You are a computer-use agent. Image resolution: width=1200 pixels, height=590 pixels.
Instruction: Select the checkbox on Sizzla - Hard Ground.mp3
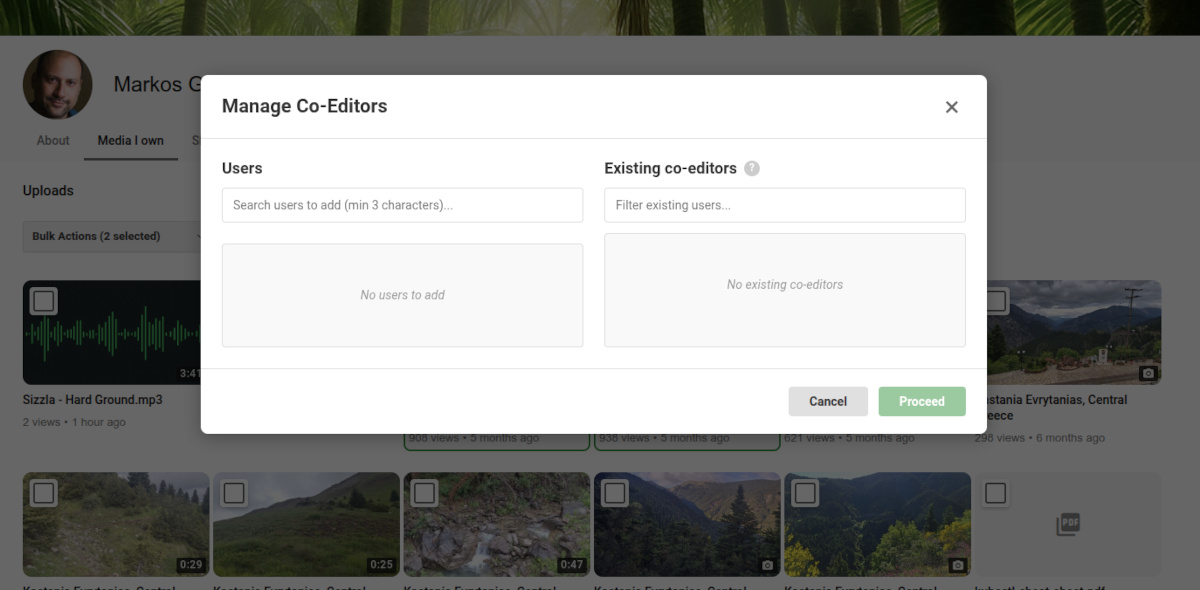pos(44,300)
